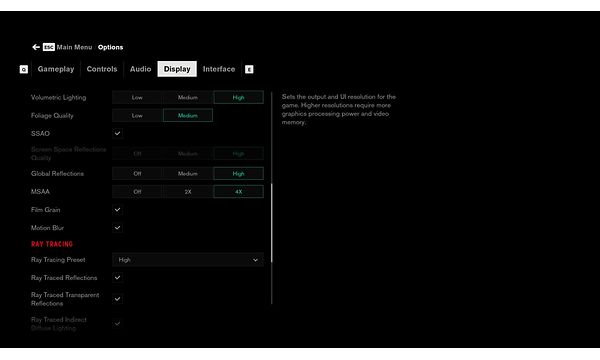This screenshot has height=360, width=600.
Task: Click the back arrow to Main Menu
Action: click(x=36, y=47)
